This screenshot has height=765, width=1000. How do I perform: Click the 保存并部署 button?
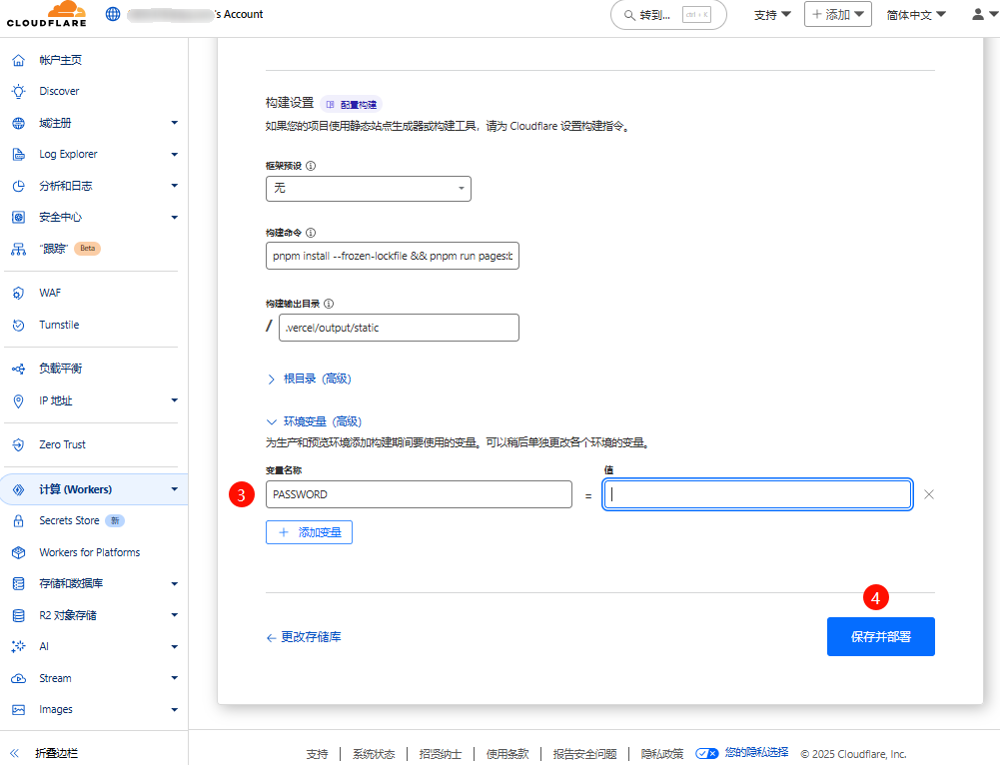[x=880, y=636]
